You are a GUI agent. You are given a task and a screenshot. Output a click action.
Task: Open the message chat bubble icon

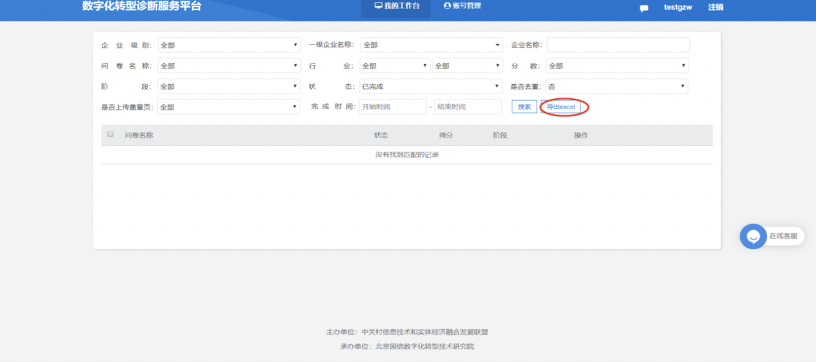pyautogui.click(x=644, y=8)
